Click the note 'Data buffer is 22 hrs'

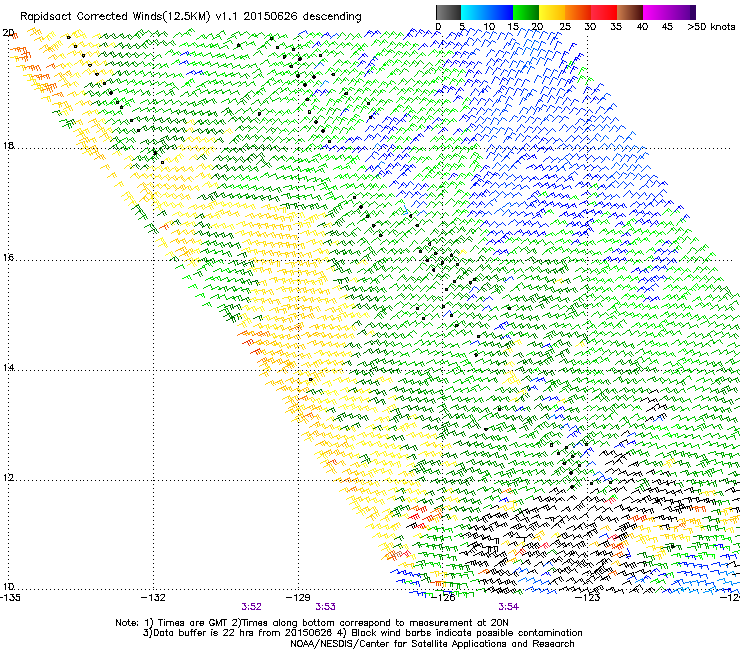204,633
